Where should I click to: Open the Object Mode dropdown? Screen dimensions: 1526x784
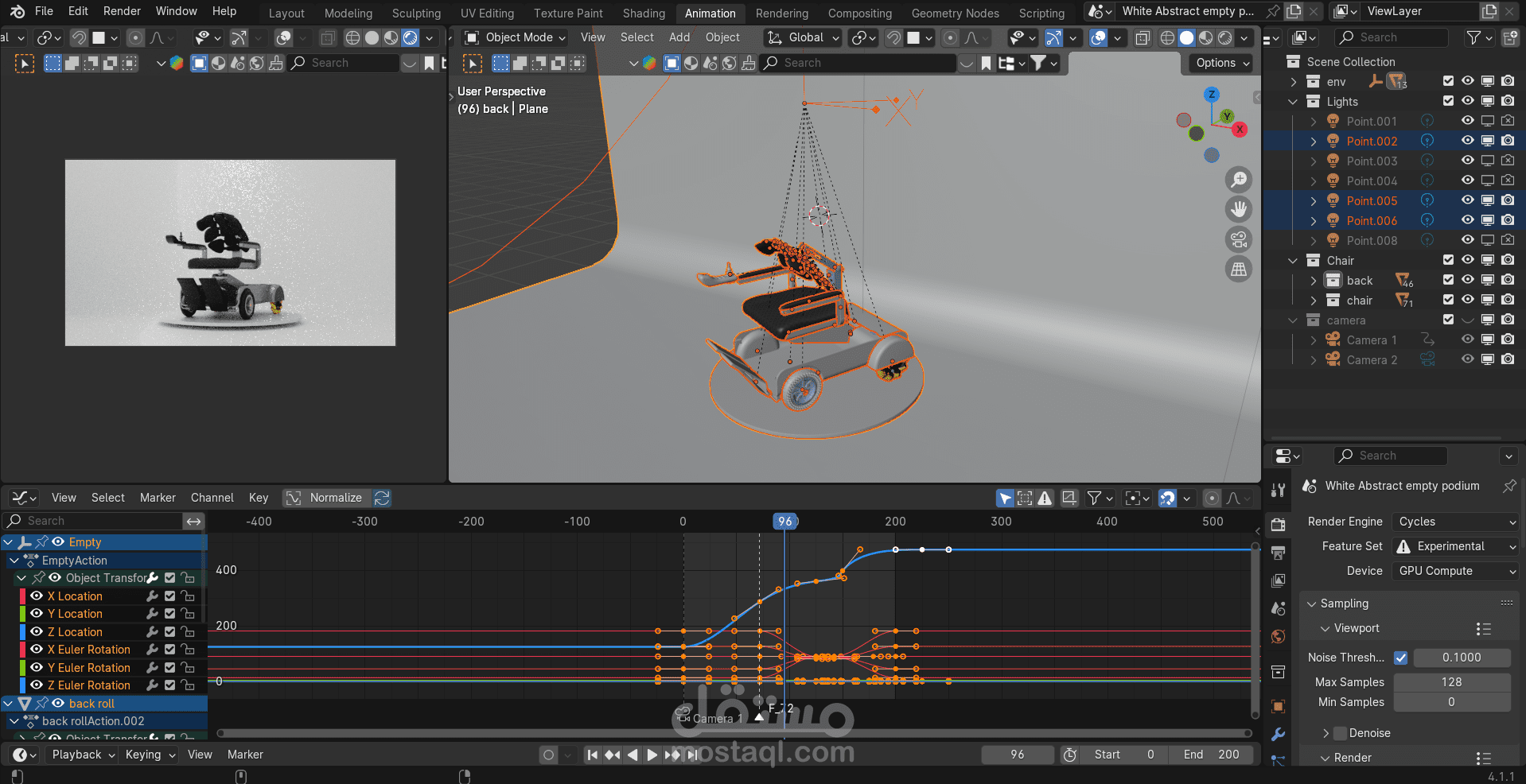[516, 37]
